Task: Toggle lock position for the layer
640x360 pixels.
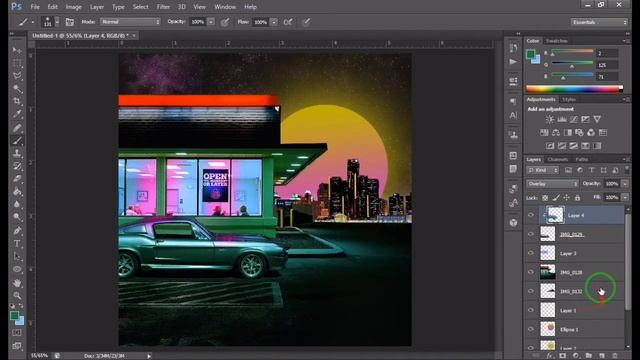Action: coord(567,198)
